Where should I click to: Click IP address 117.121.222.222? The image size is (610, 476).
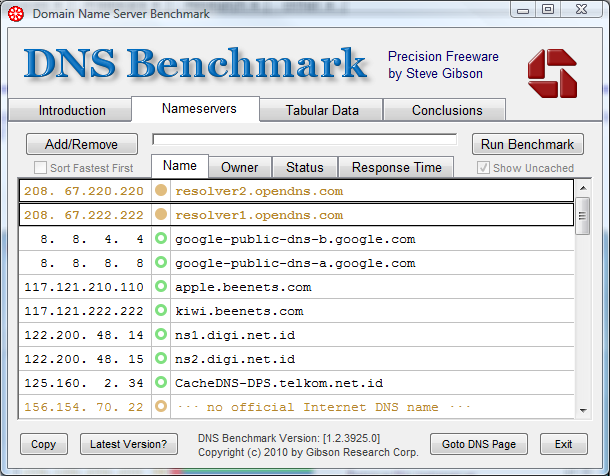(x=84, y=312)
